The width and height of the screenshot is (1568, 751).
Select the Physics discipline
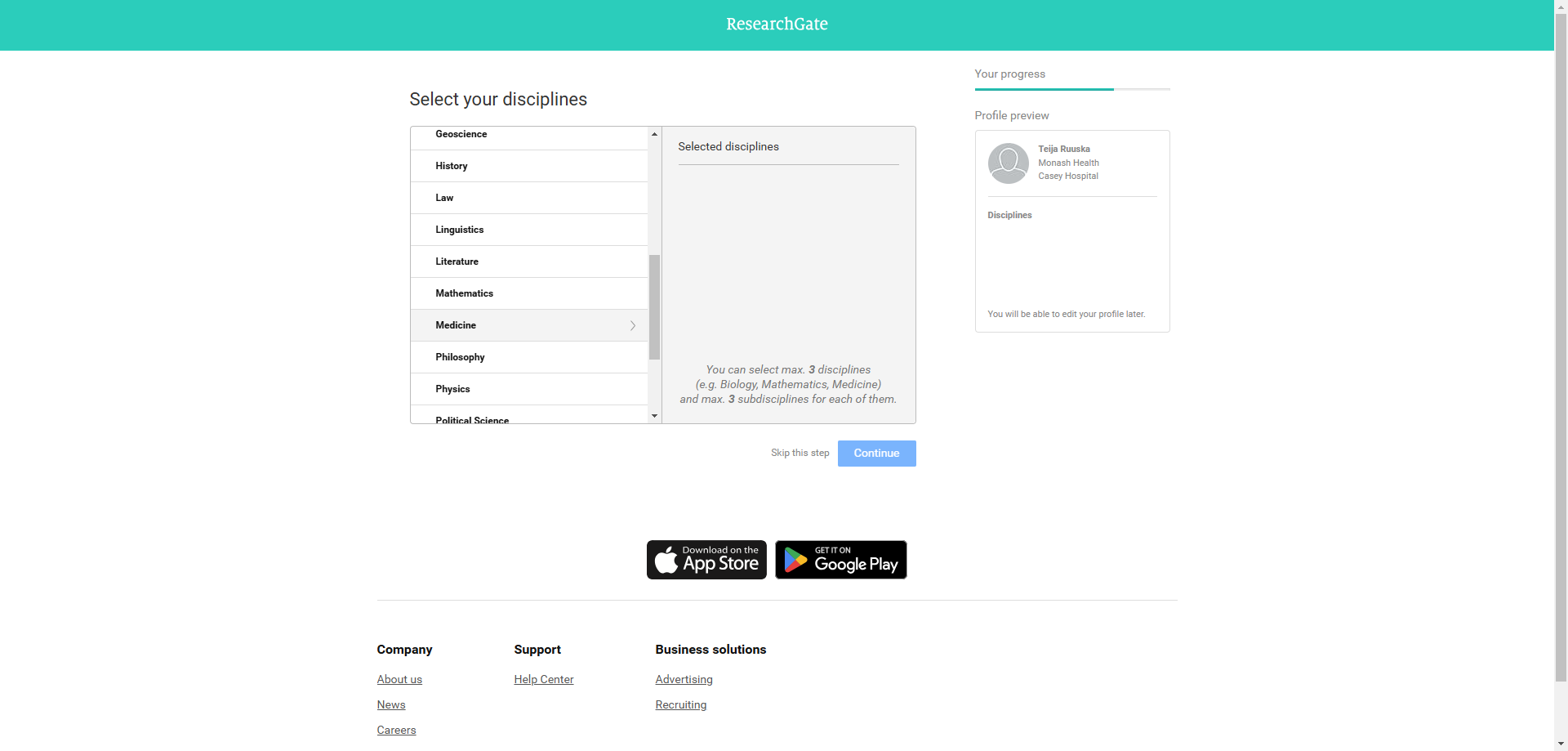[529, 389]
